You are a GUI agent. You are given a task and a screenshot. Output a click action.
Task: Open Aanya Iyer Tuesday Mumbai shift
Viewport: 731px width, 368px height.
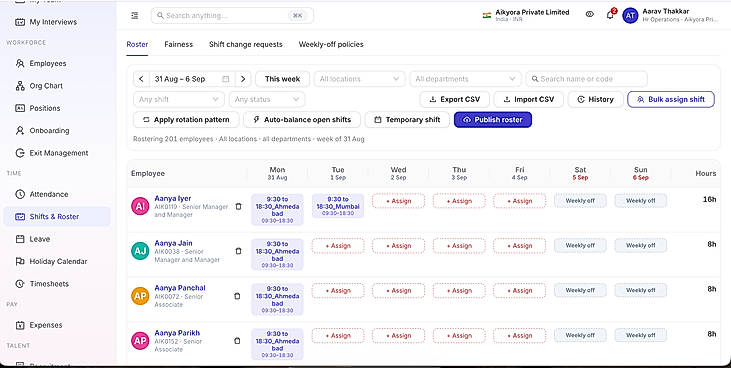[338, 206]
